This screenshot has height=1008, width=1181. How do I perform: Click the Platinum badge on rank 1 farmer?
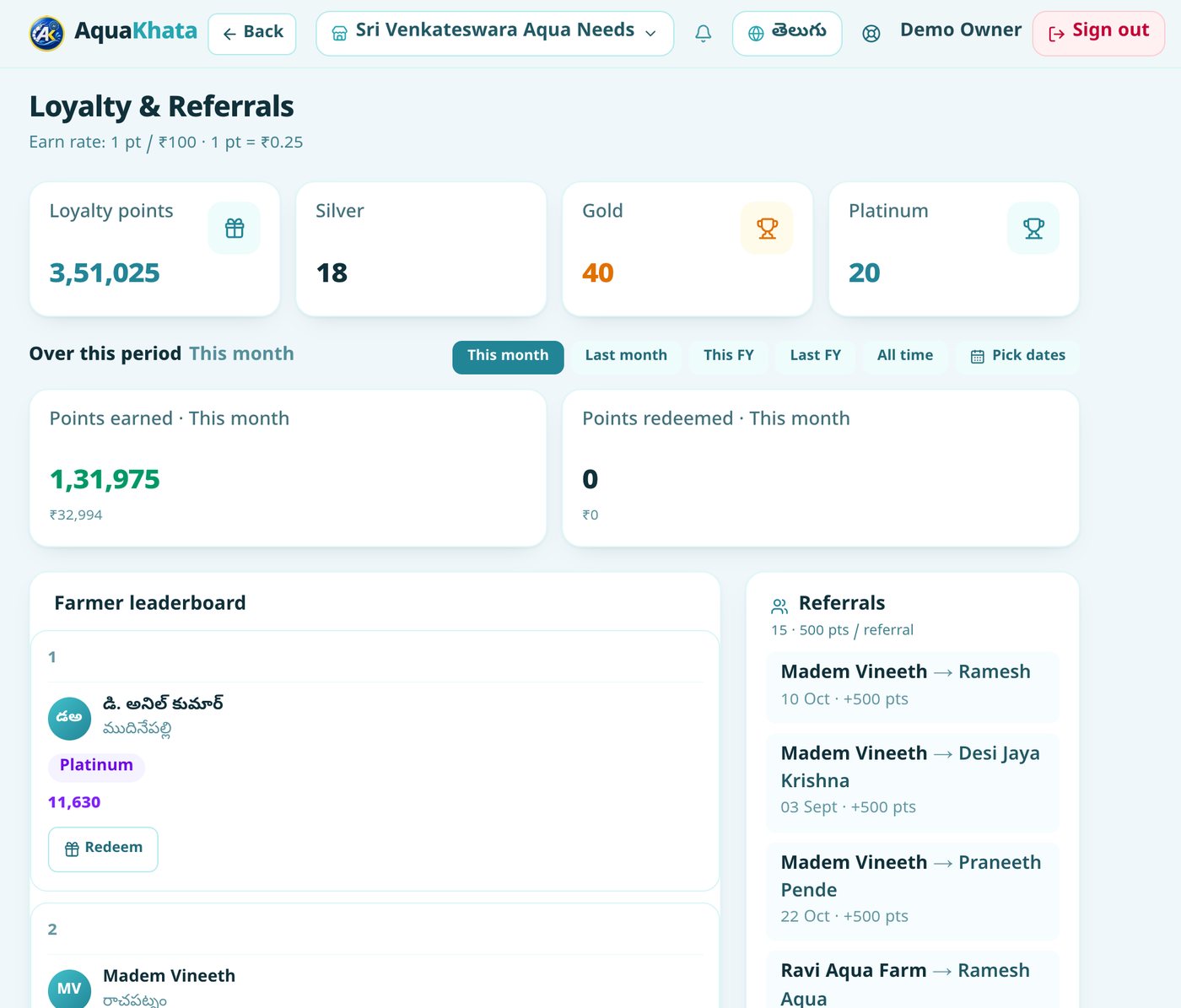point(96,766)
